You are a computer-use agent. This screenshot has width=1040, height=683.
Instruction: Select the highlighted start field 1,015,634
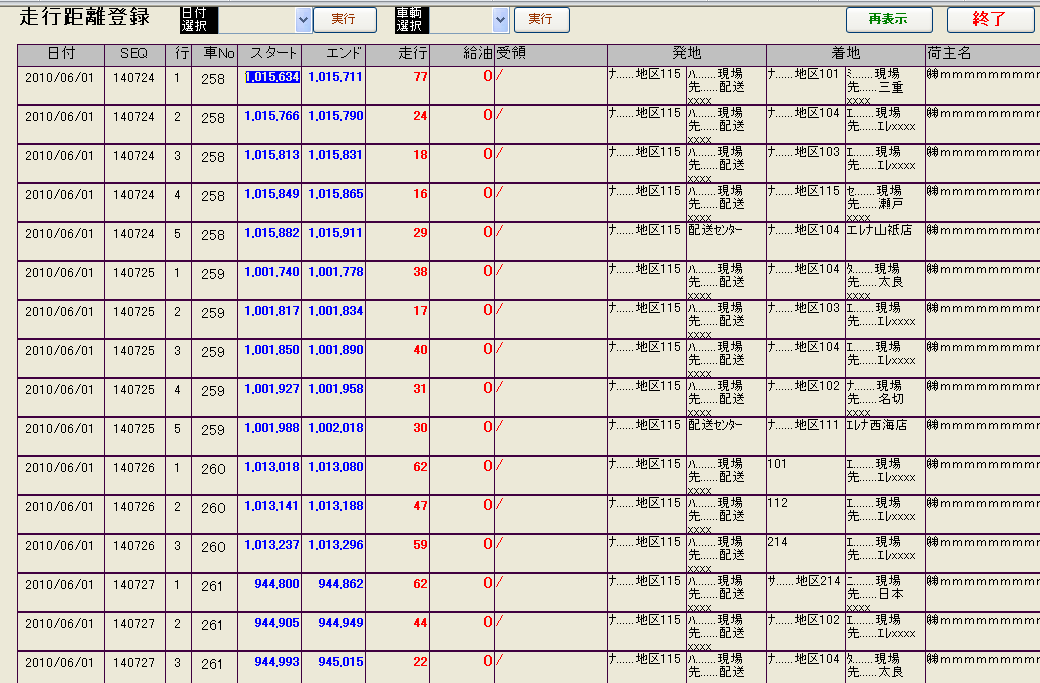tap(271, 77)
